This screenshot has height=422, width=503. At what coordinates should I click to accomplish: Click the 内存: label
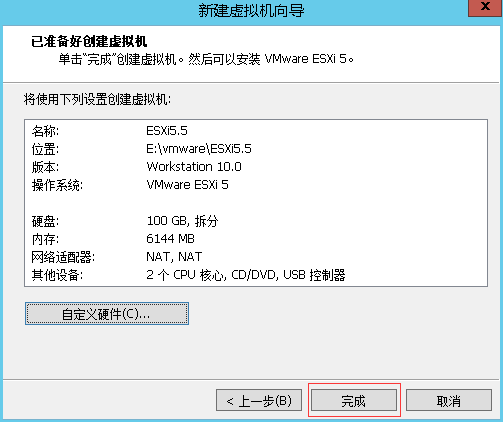(45, 239)
